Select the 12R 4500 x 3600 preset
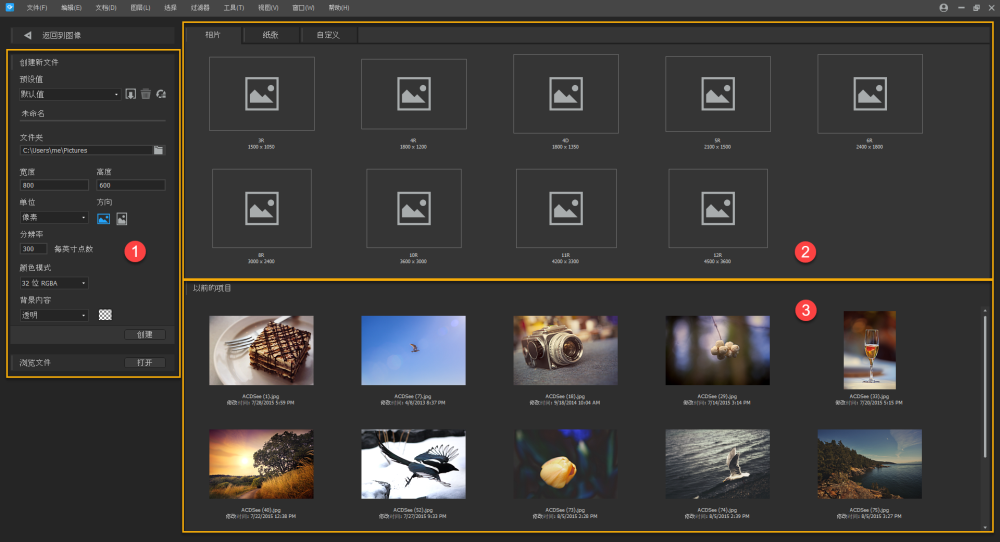The width and height of the screenshot is (1000, 542). tap(717, 207)
